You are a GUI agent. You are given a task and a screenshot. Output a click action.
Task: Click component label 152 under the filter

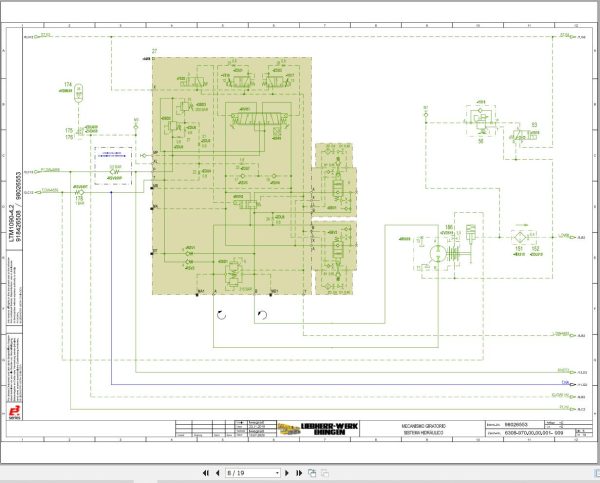click(535, 248)
